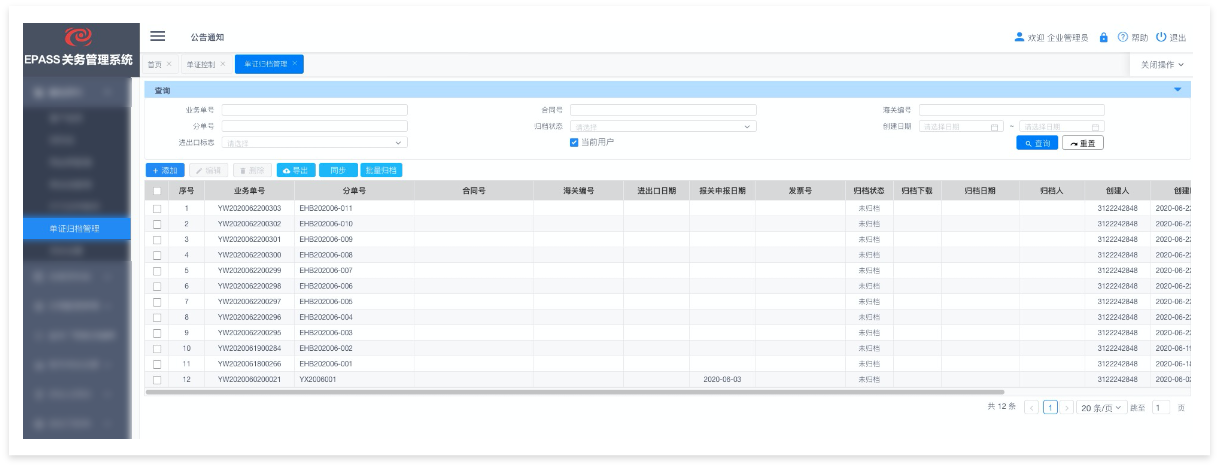Screen dimensions: 1219x468
Task: Click the 报关申报日期 column header
Action: (722, 190)
